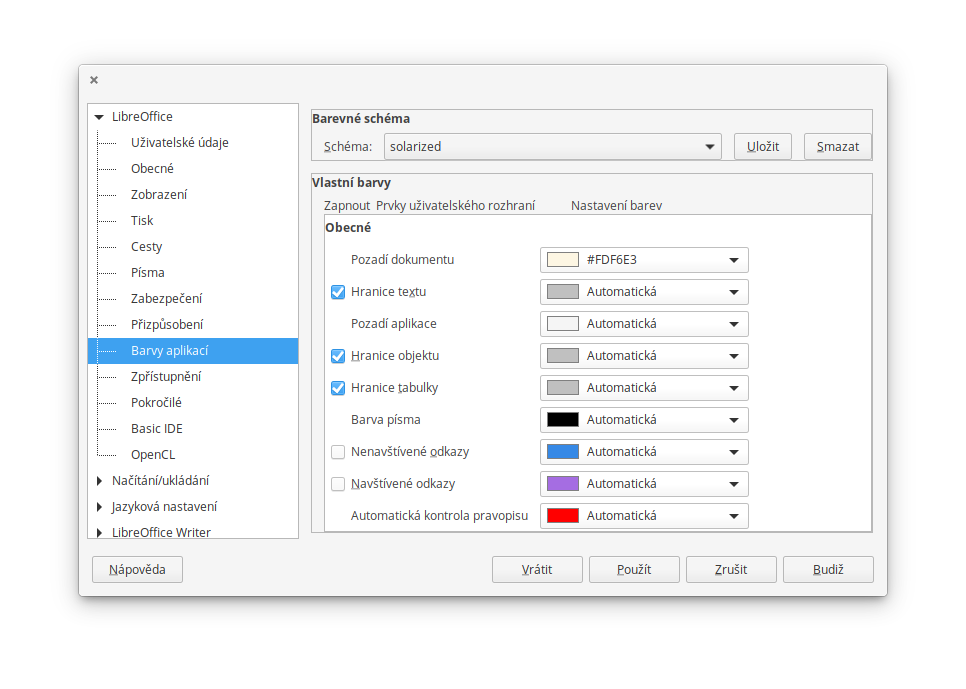This screenshot has height=689, width=966.
Task: Toggle the Hranice textu checkbox
Action: 338,292
